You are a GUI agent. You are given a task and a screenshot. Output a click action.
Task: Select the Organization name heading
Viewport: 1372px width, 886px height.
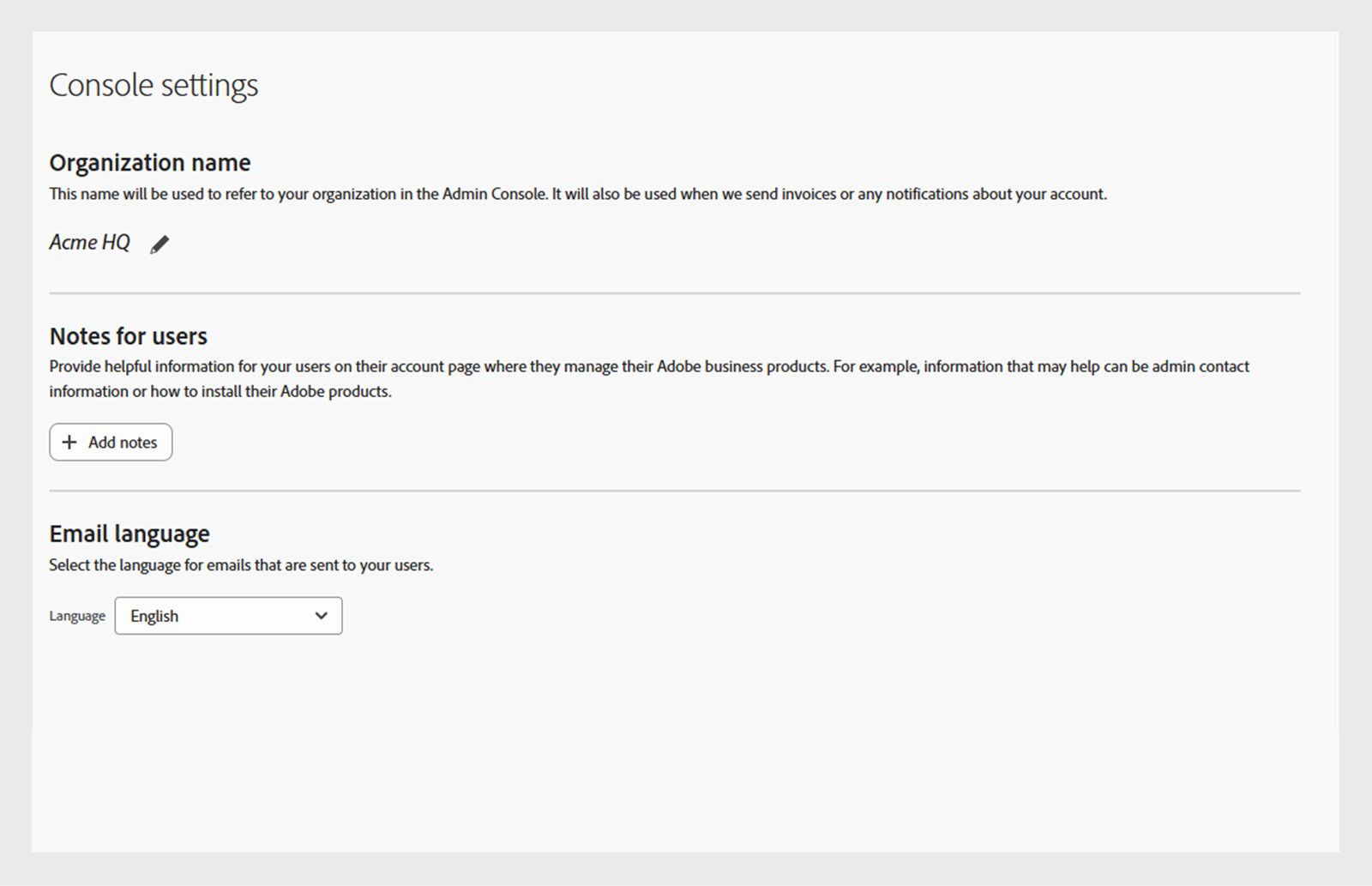[150, 162]
